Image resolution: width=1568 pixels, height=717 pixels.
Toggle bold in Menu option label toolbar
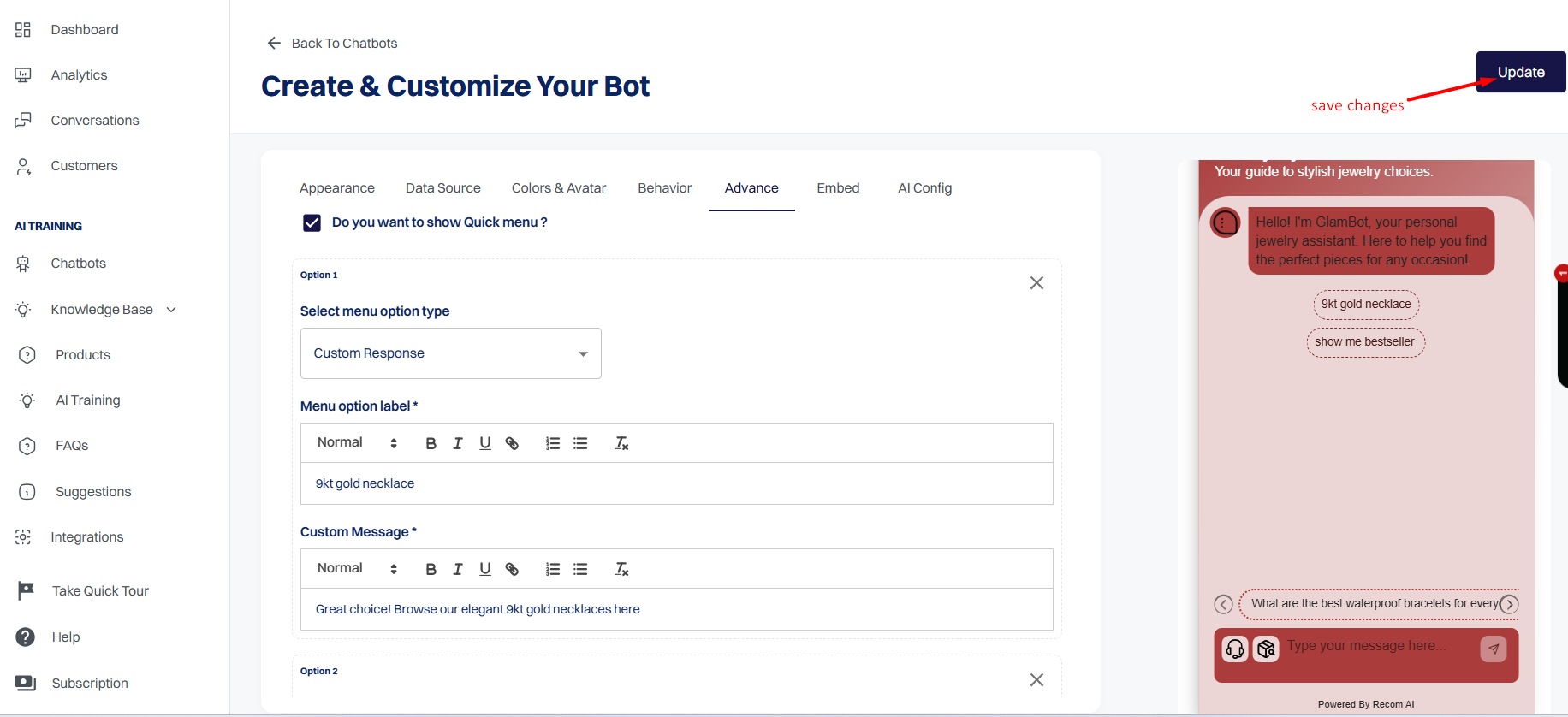click(x=431, y=443)
